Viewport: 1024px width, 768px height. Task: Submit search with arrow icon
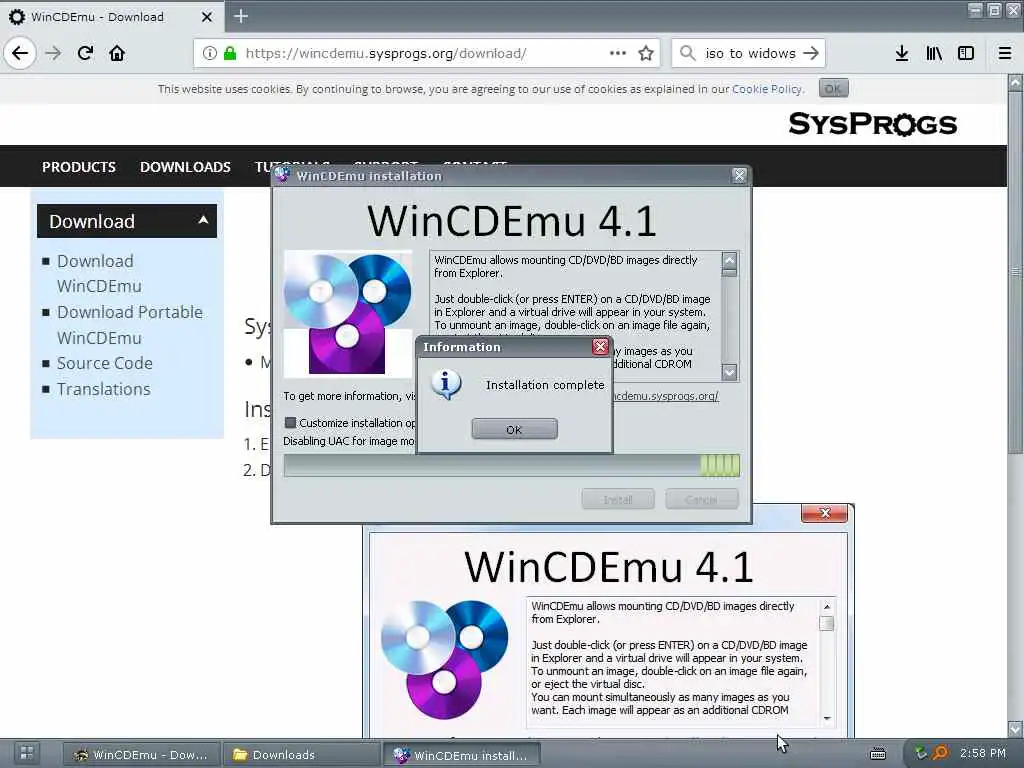[x=810, y=53]
